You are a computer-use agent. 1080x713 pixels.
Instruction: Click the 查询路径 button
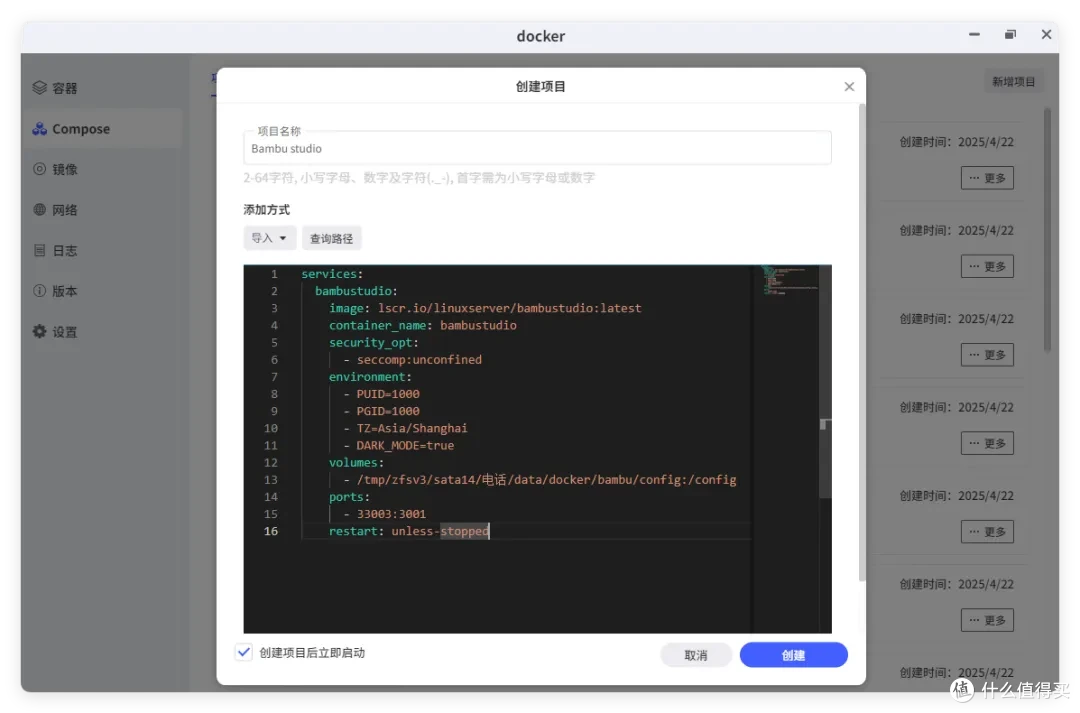(x=331, y=238)
